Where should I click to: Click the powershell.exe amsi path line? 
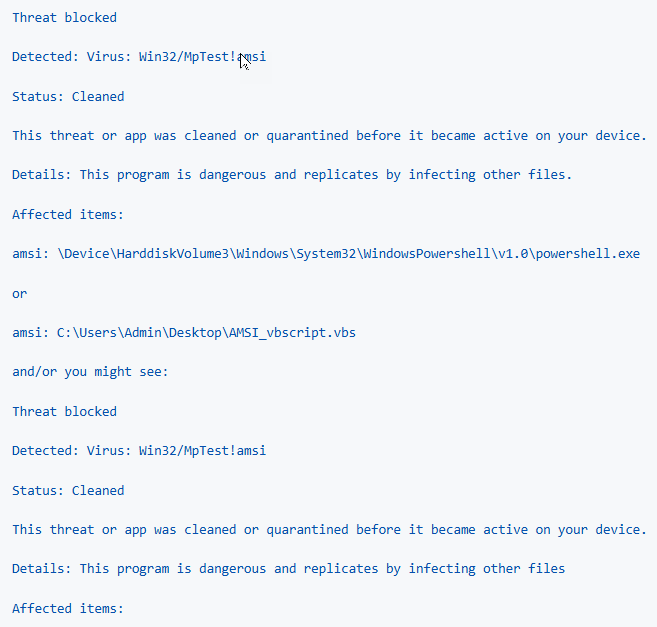click(x=326, y=254)
